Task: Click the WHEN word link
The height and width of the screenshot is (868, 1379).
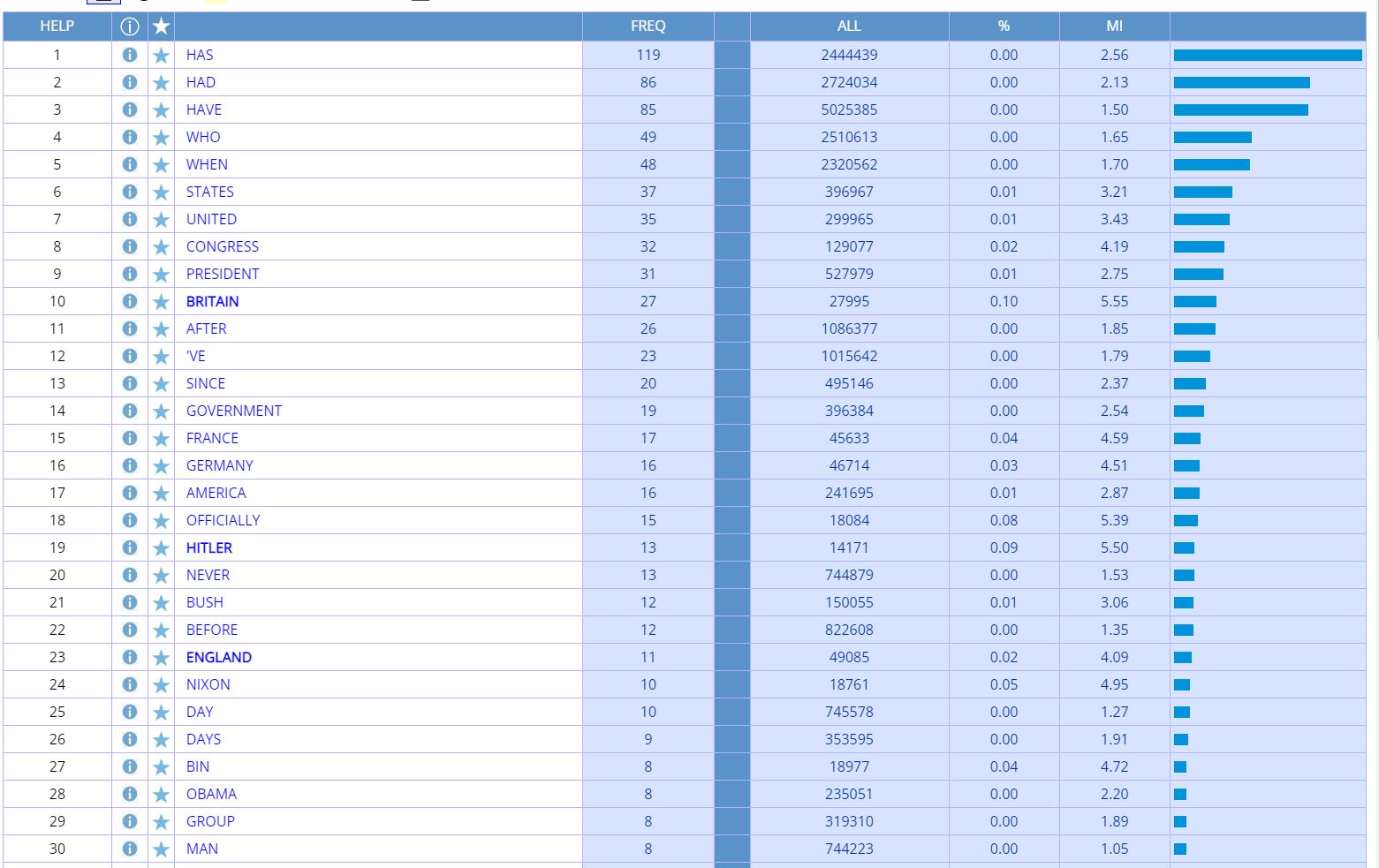Action: (207, 164)
